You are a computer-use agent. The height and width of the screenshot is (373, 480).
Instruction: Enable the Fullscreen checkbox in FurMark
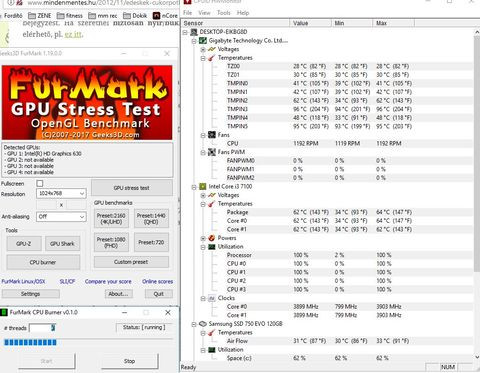(40, 183)
